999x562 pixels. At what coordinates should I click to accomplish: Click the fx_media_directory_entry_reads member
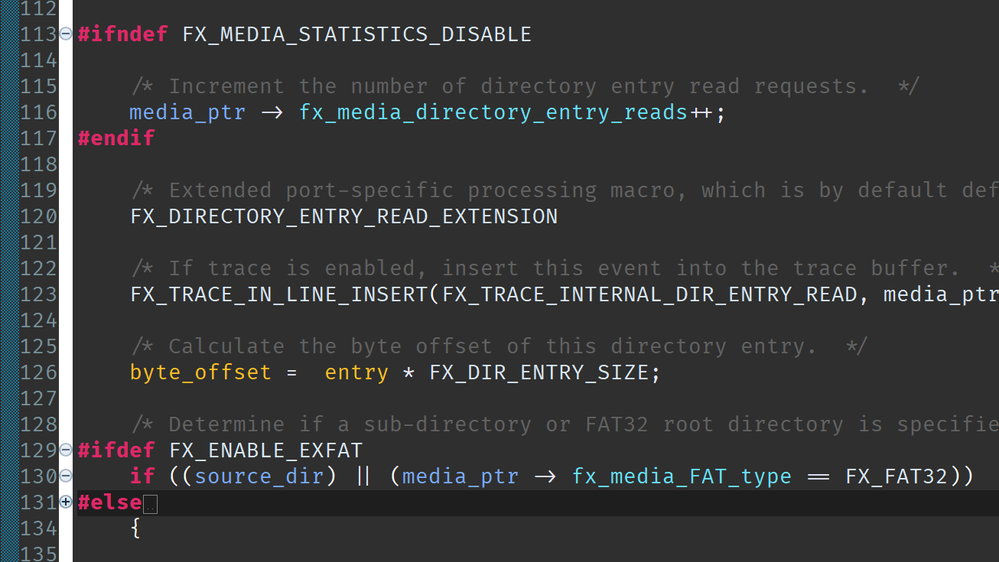point(494,112)
